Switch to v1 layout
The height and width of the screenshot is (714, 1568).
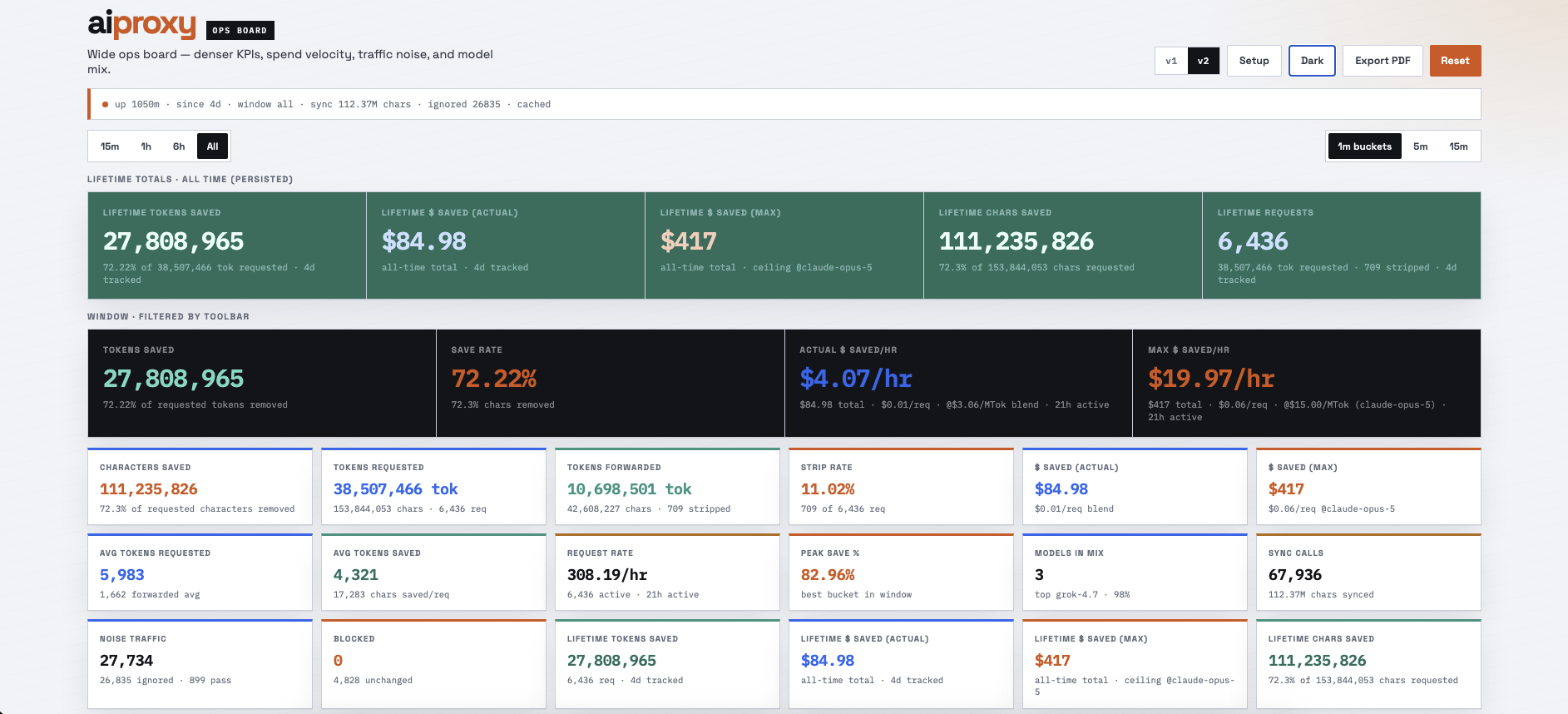(1171, 61)
